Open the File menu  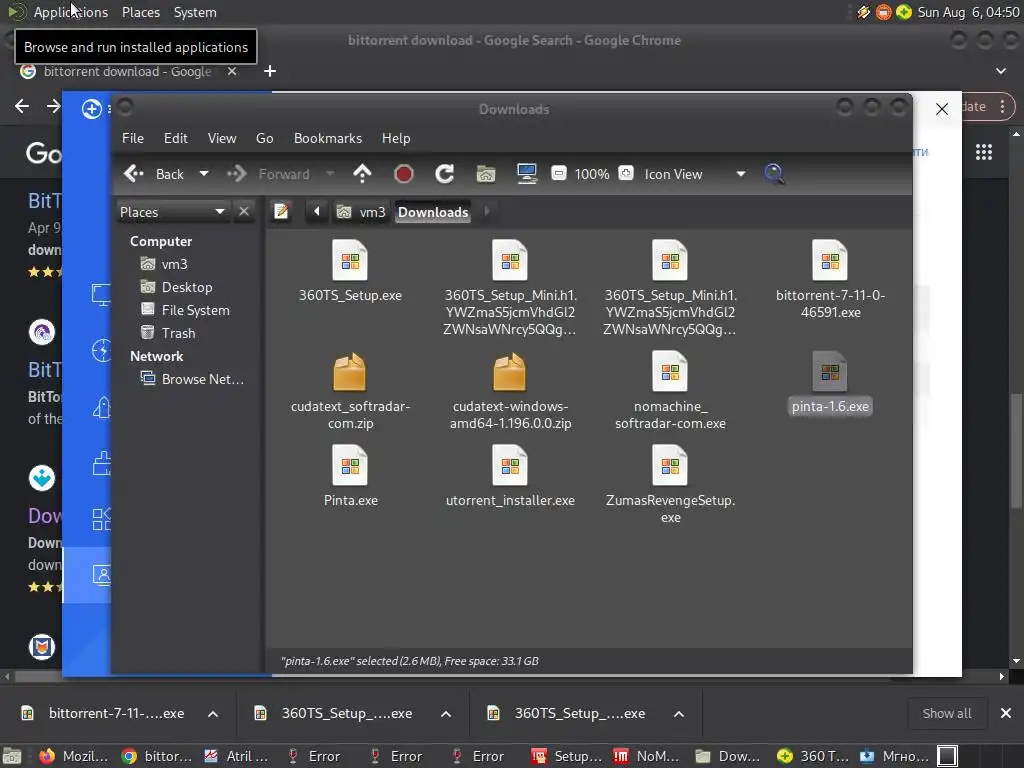(x=133, y=138)
